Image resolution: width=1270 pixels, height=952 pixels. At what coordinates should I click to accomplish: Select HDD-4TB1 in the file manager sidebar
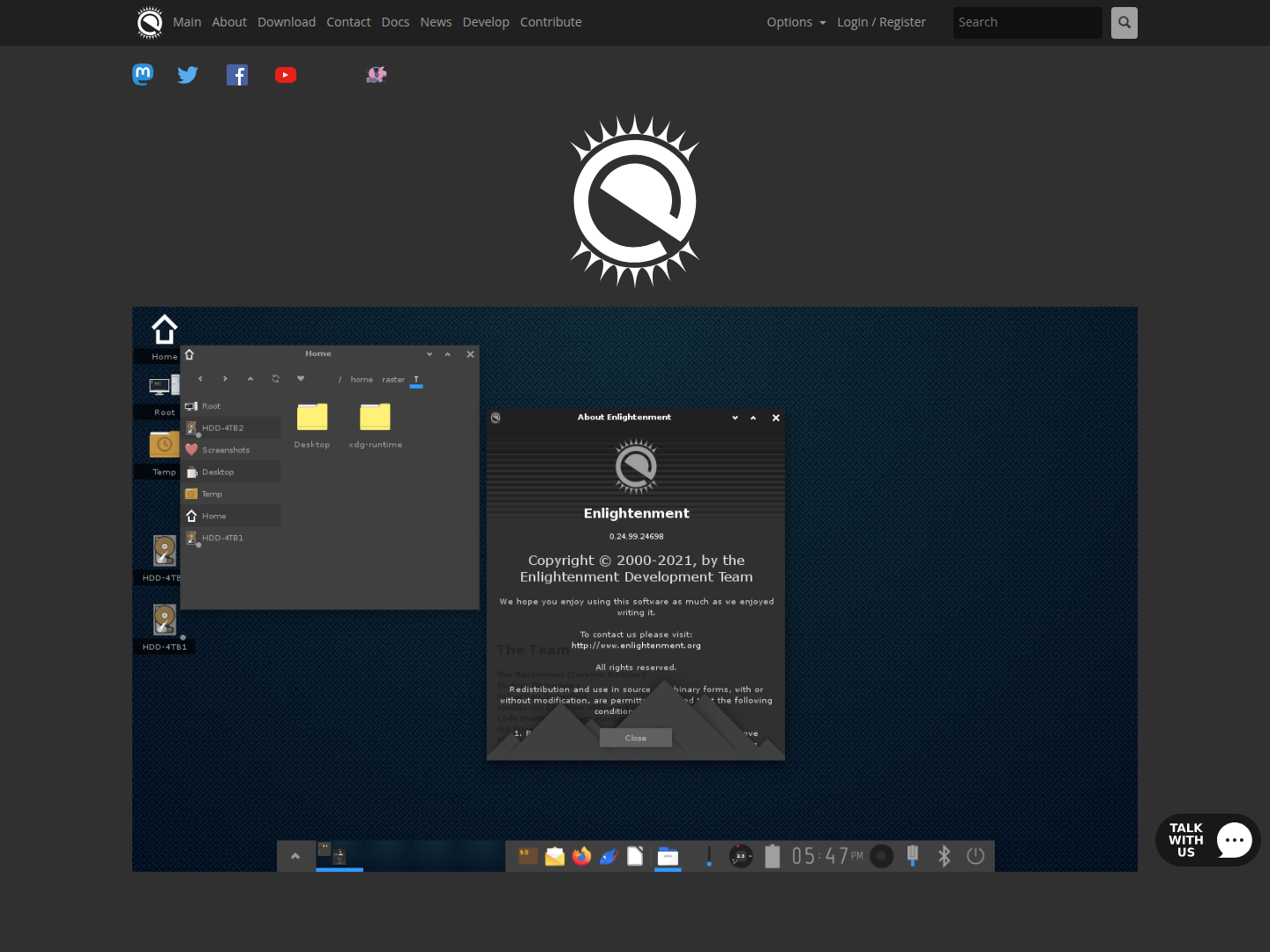pyautogui.click(x=232, y=538)
